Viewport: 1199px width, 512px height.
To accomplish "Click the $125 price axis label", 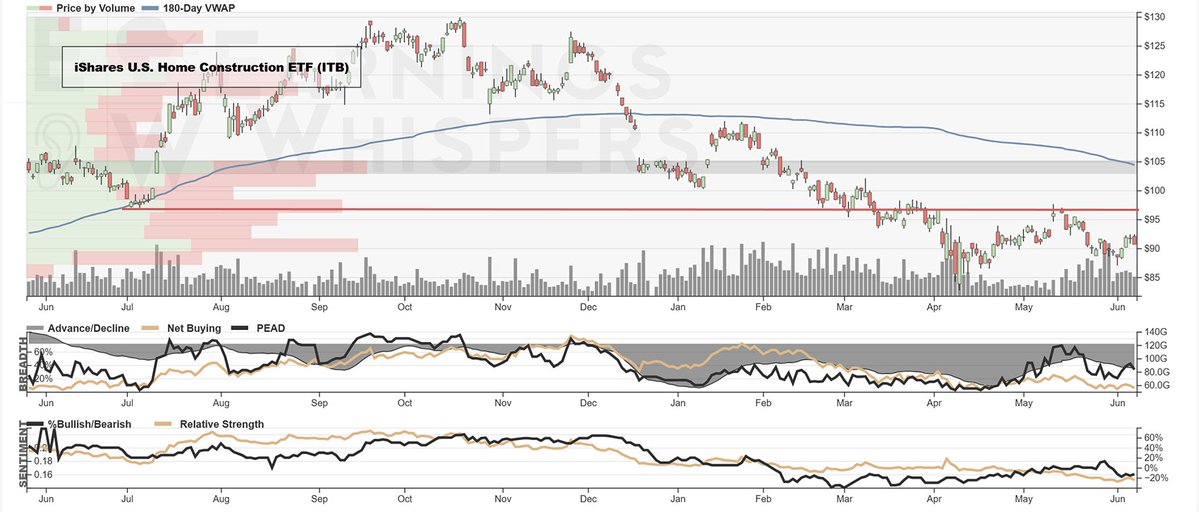I will pos(1154,46).
